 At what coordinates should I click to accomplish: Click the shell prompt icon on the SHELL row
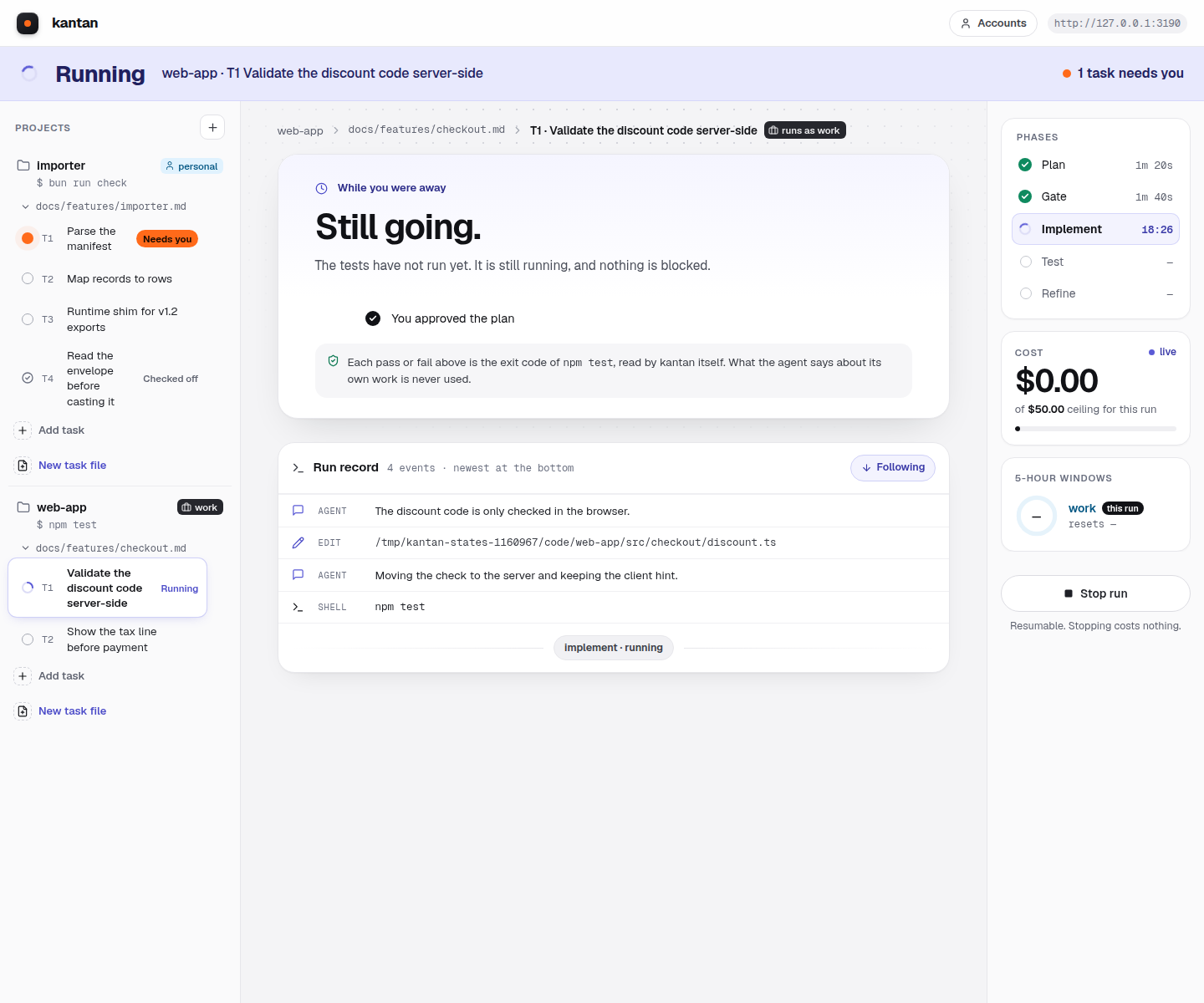pos(298,608)
